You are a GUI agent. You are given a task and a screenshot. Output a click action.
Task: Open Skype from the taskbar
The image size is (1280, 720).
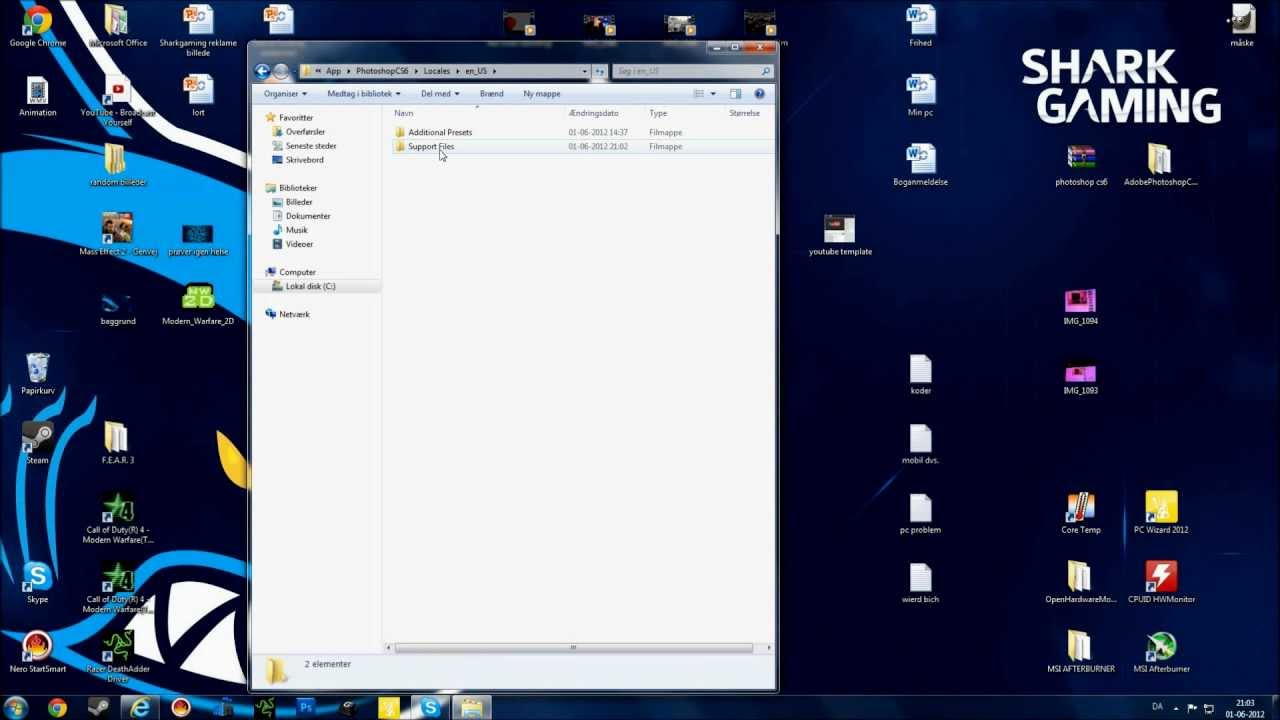430,708
